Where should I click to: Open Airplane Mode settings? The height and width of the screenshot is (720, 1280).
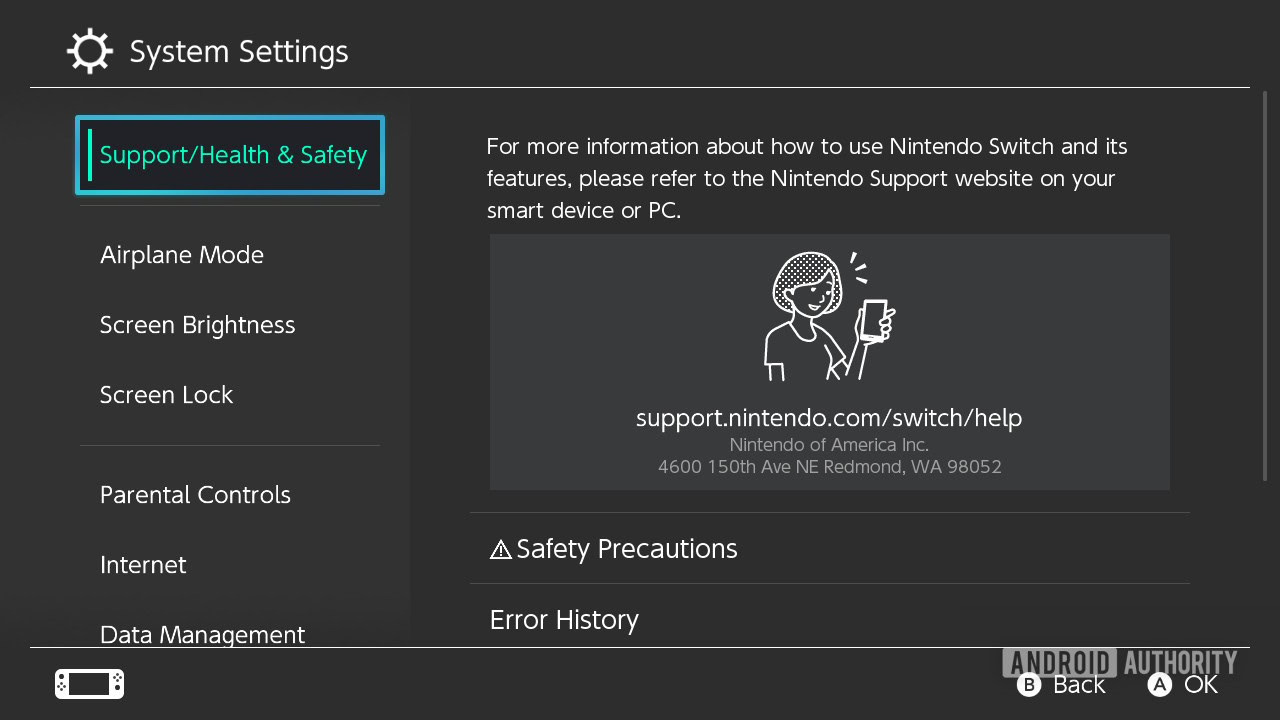(x=182, y=255)
